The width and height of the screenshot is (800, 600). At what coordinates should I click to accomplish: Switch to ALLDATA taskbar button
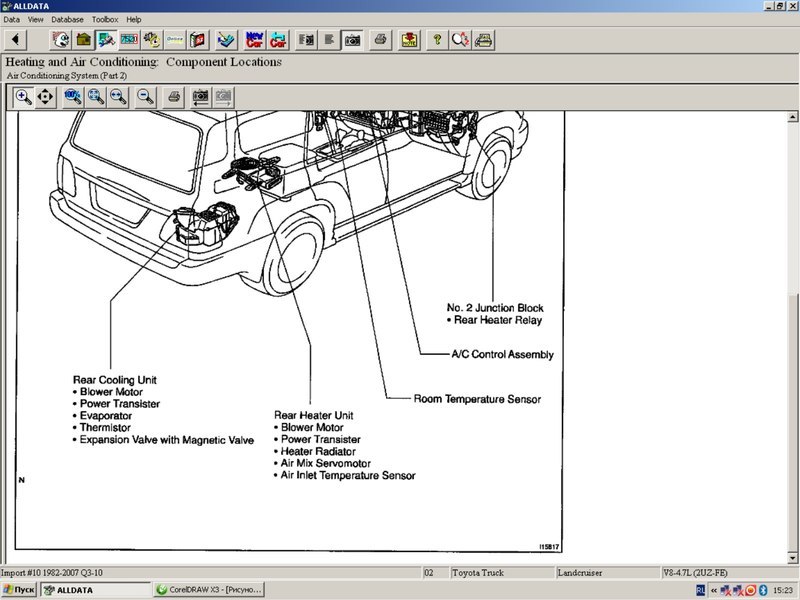(95, 590)
